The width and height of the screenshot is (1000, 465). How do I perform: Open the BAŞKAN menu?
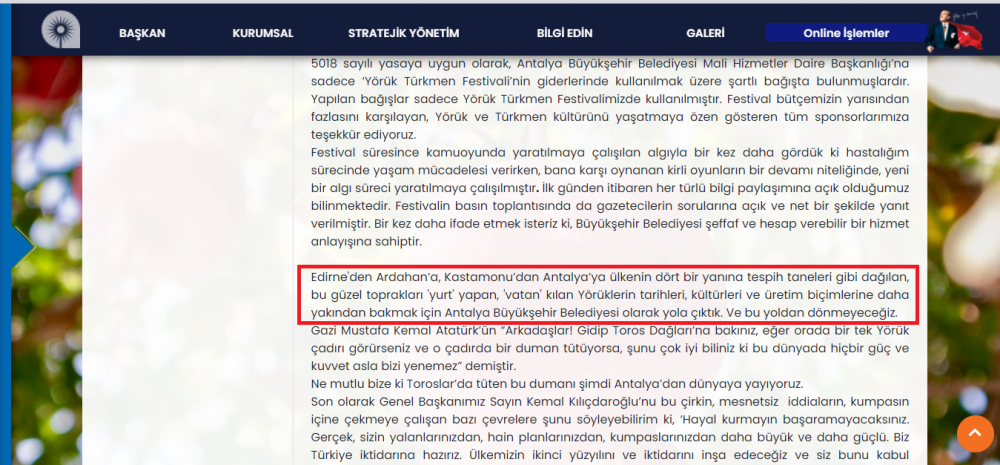[142, 34]
